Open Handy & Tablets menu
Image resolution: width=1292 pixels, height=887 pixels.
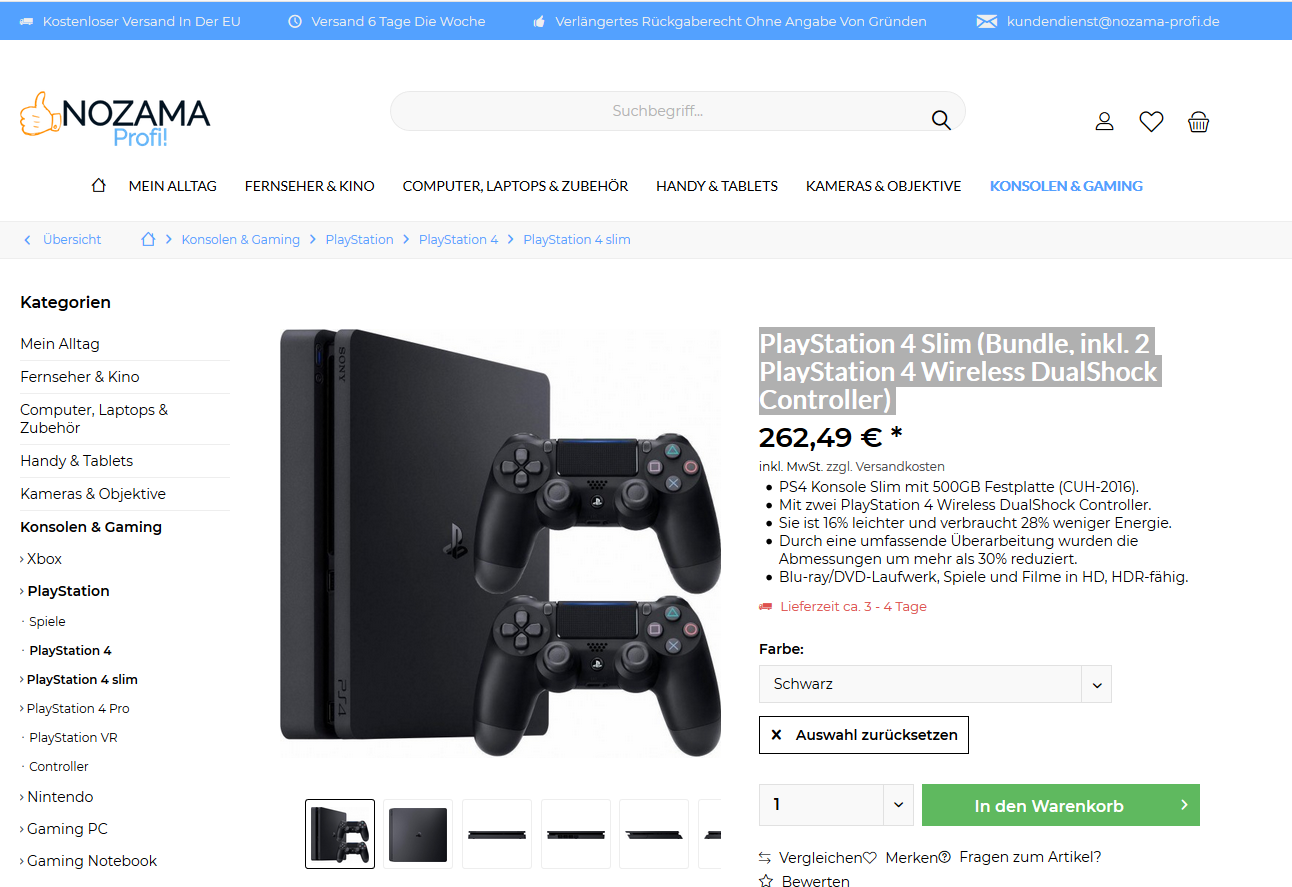717,186
